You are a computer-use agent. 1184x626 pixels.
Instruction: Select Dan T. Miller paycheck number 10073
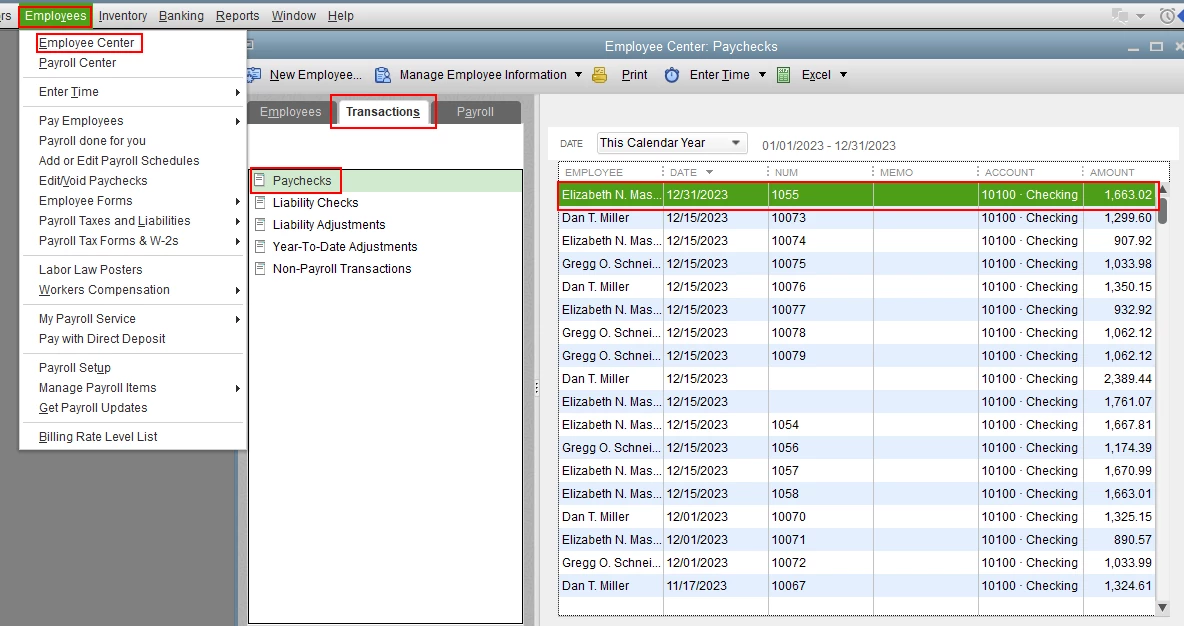858,217
